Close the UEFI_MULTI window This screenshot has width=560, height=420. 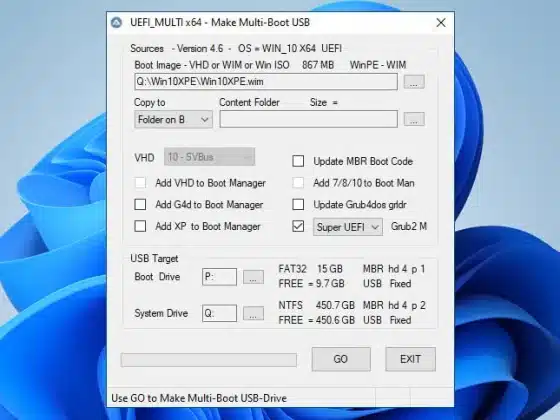pyautogui.click(x=441, y=22)
